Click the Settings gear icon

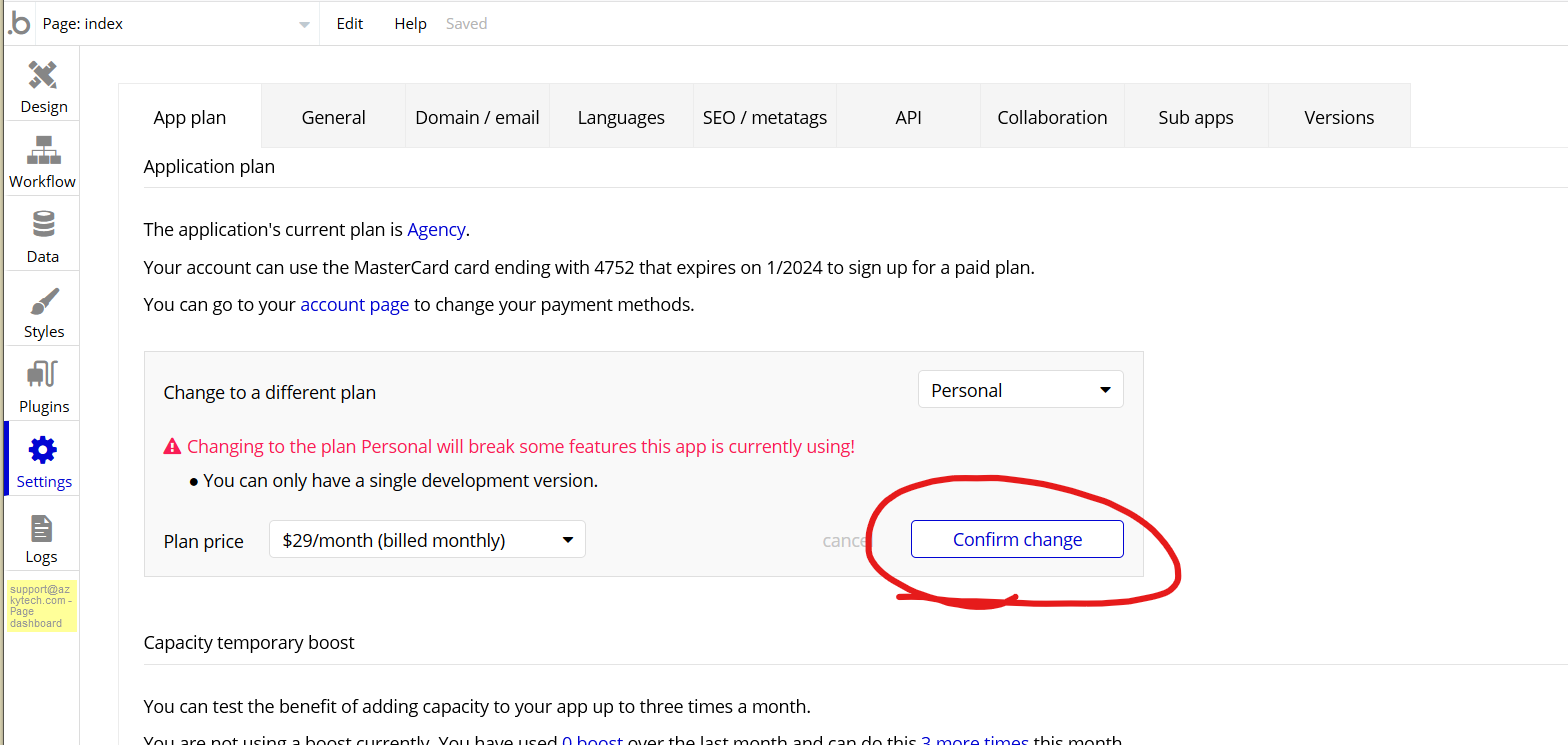43,451
